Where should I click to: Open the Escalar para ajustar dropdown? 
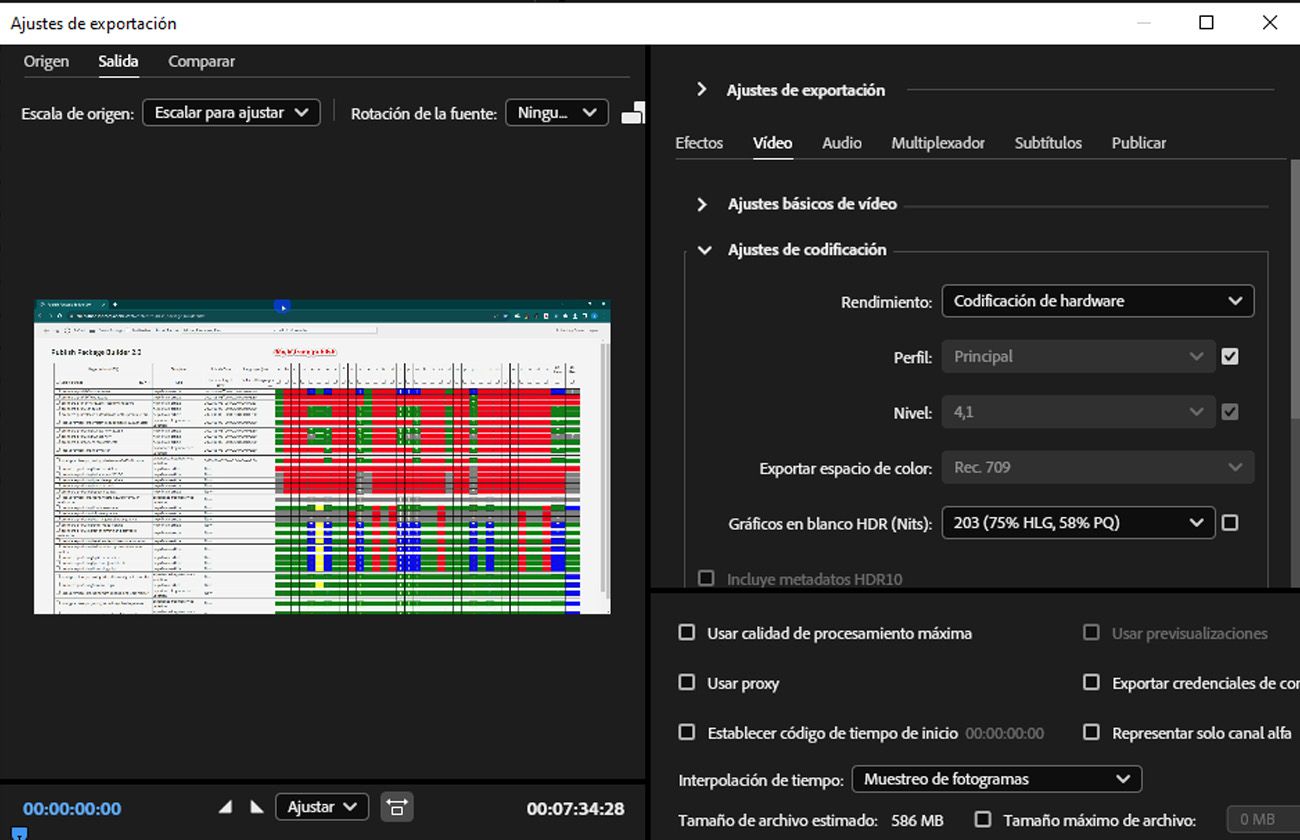230,112
